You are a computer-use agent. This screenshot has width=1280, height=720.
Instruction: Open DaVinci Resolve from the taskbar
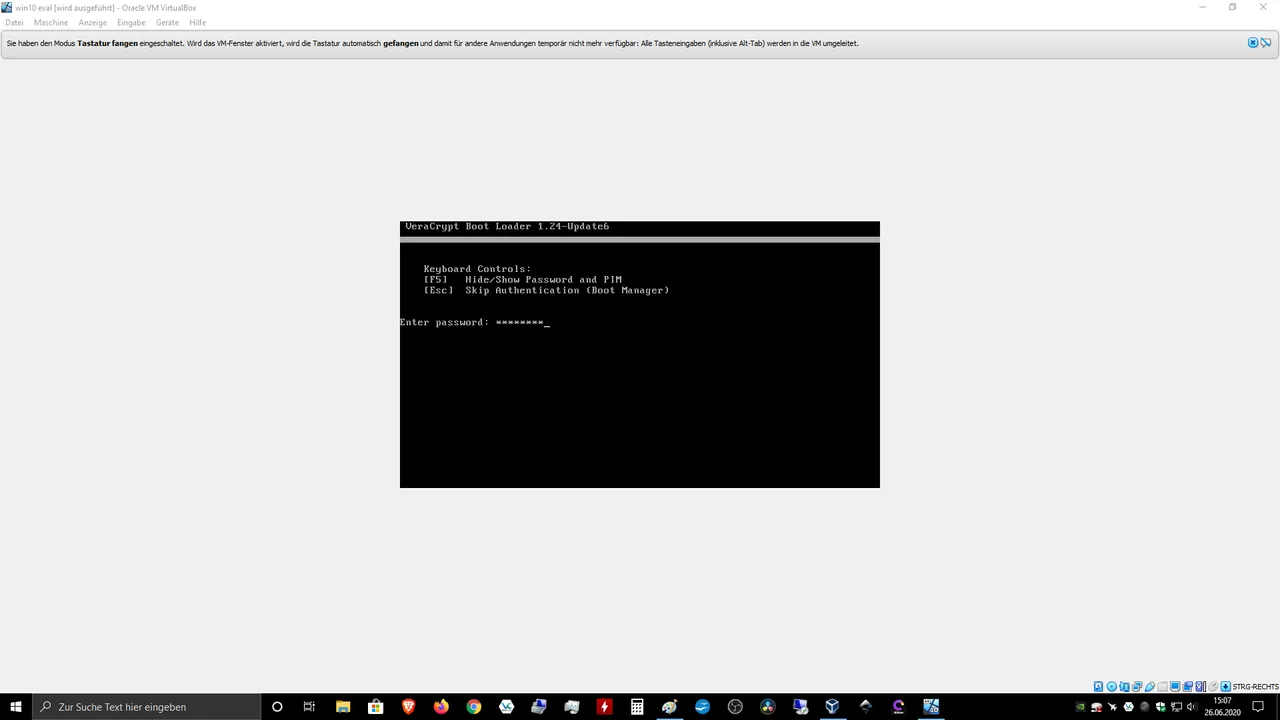[768, 707]
